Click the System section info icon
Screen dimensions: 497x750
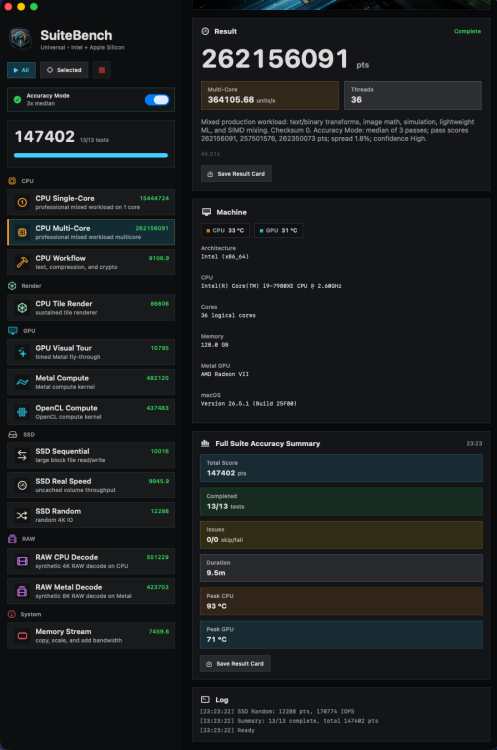click(12, 614)
